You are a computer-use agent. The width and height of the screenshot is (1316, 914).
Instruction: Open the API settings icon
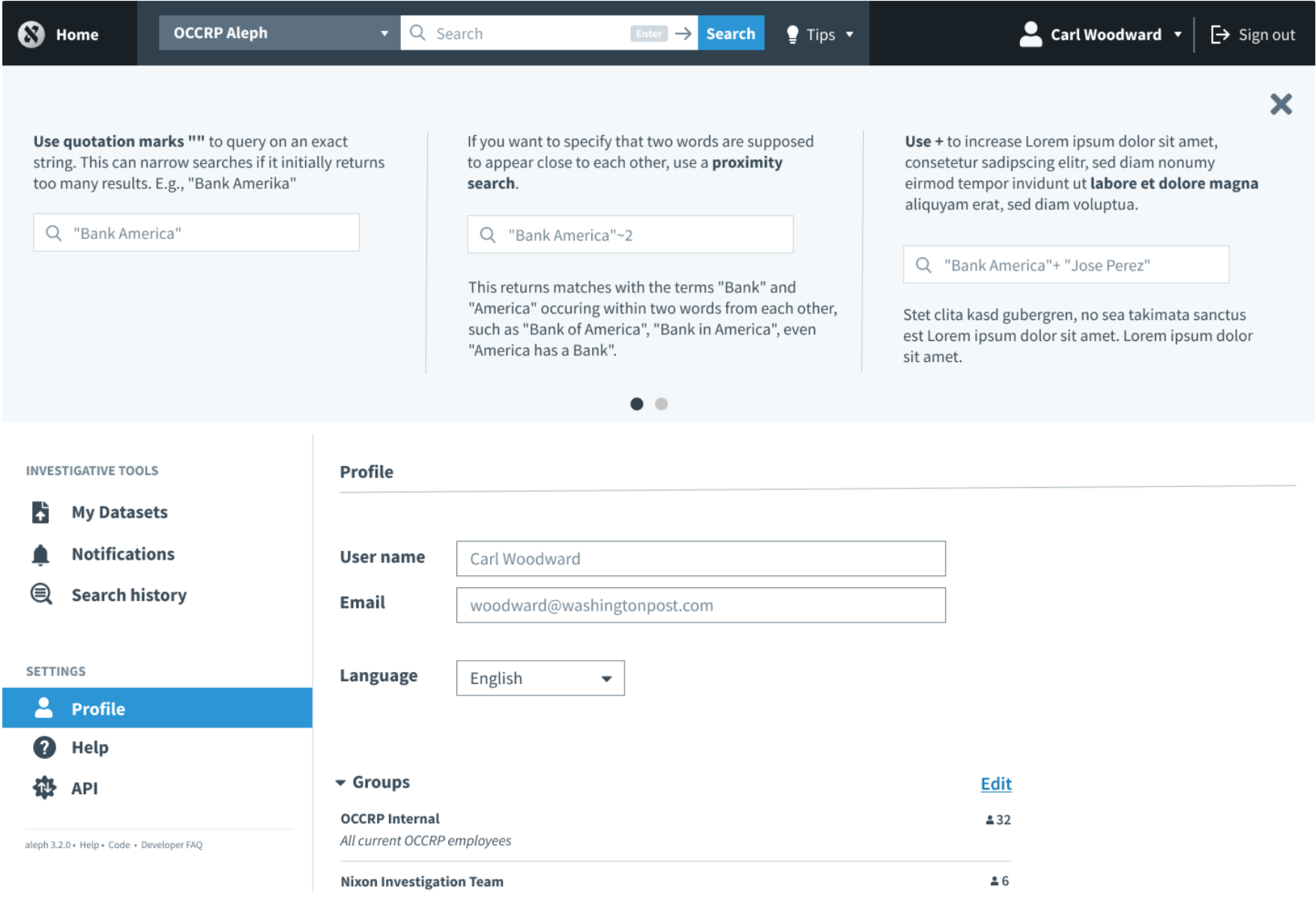tap(44, 787)
